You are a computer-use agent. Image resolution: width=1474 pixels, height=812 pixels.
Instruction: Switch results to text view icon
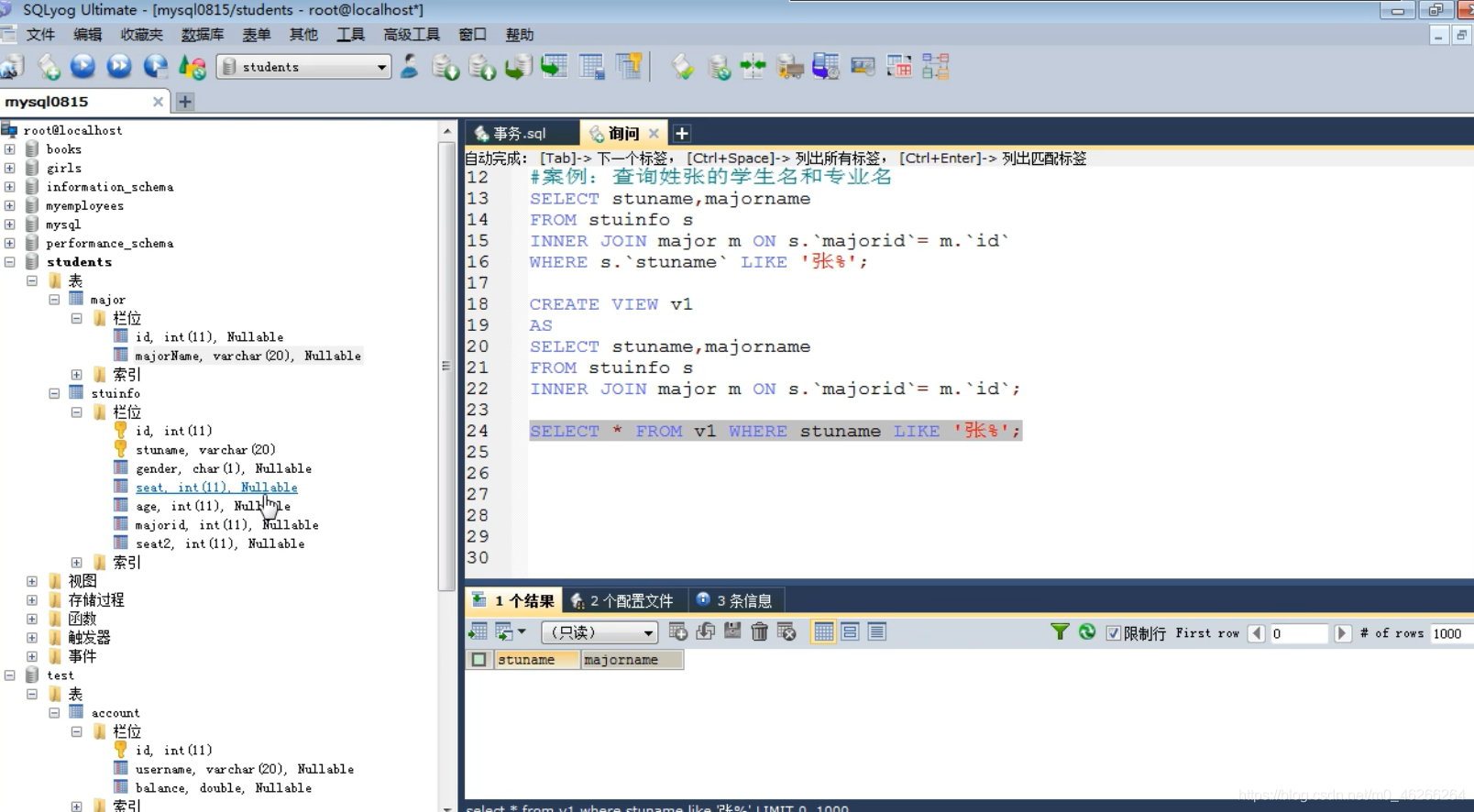point(876,631)
